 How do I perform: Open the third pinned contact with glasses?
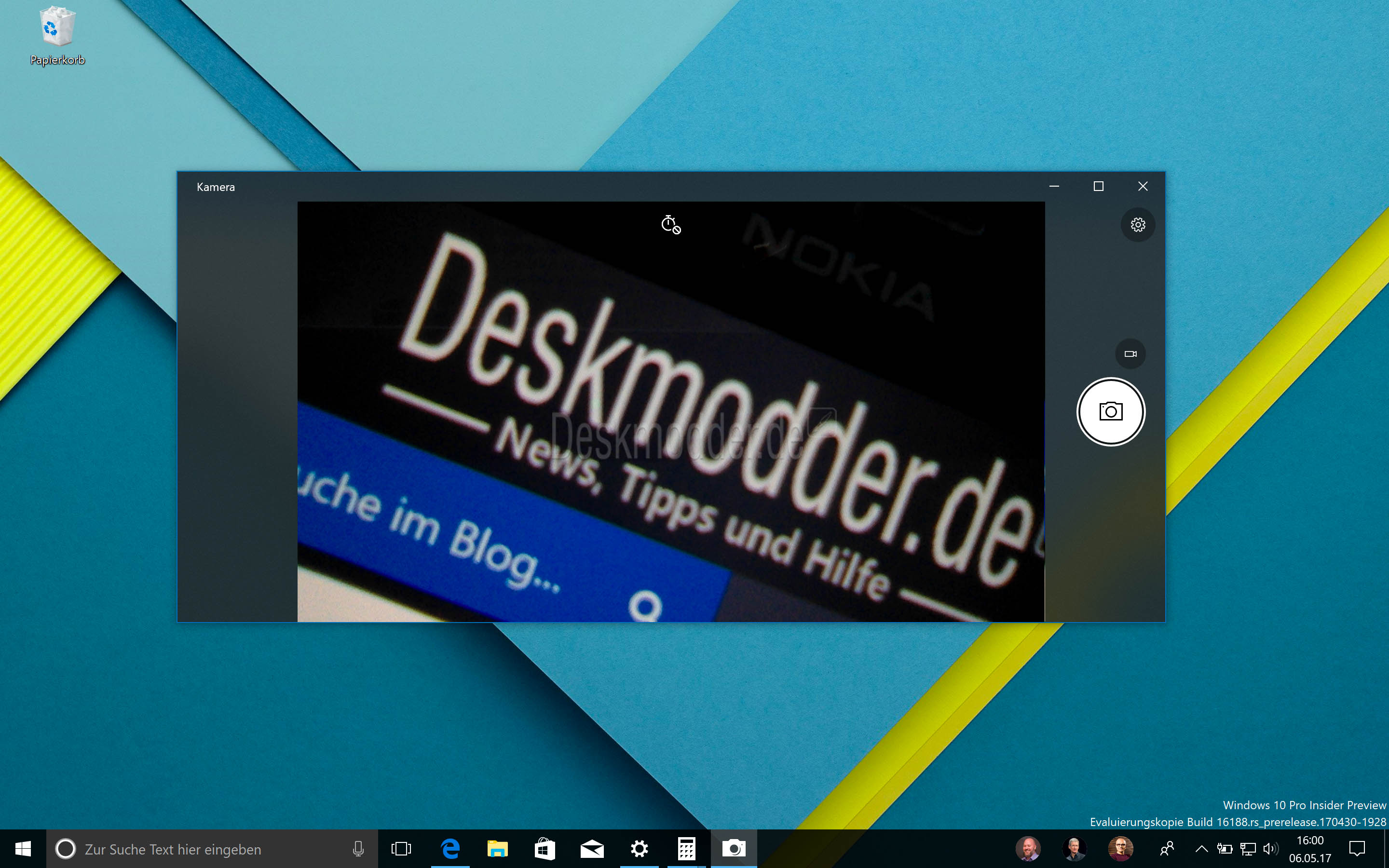[1120, 849]
